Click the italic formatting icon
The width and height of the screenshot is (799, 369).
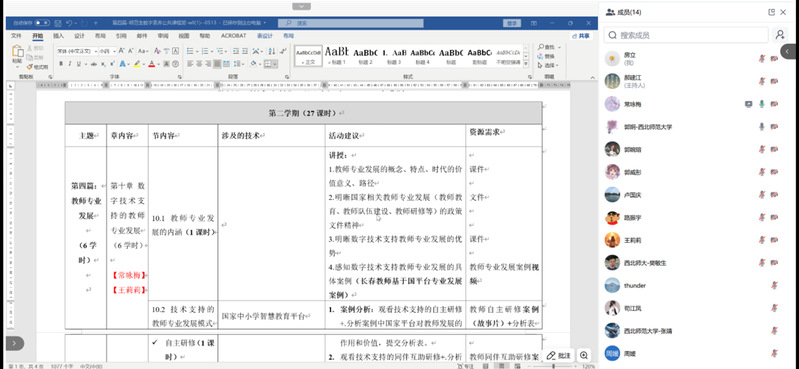[70, 64]
